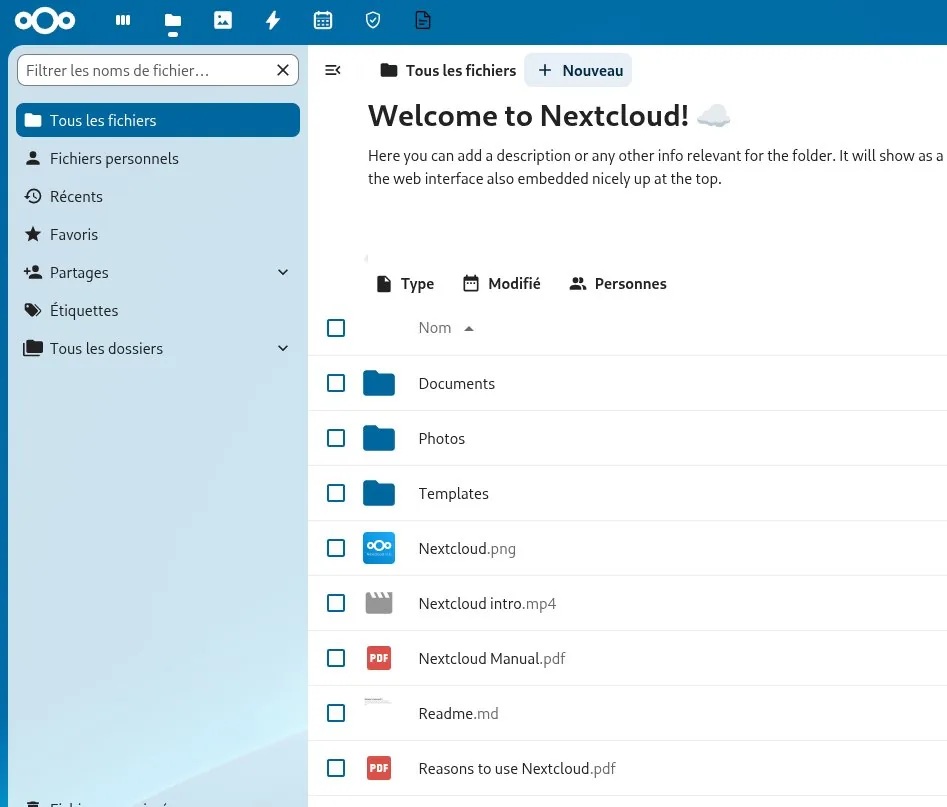Open the Documents folder name
This screenshot has width=947, height=807.
click(x=457, y=384)
